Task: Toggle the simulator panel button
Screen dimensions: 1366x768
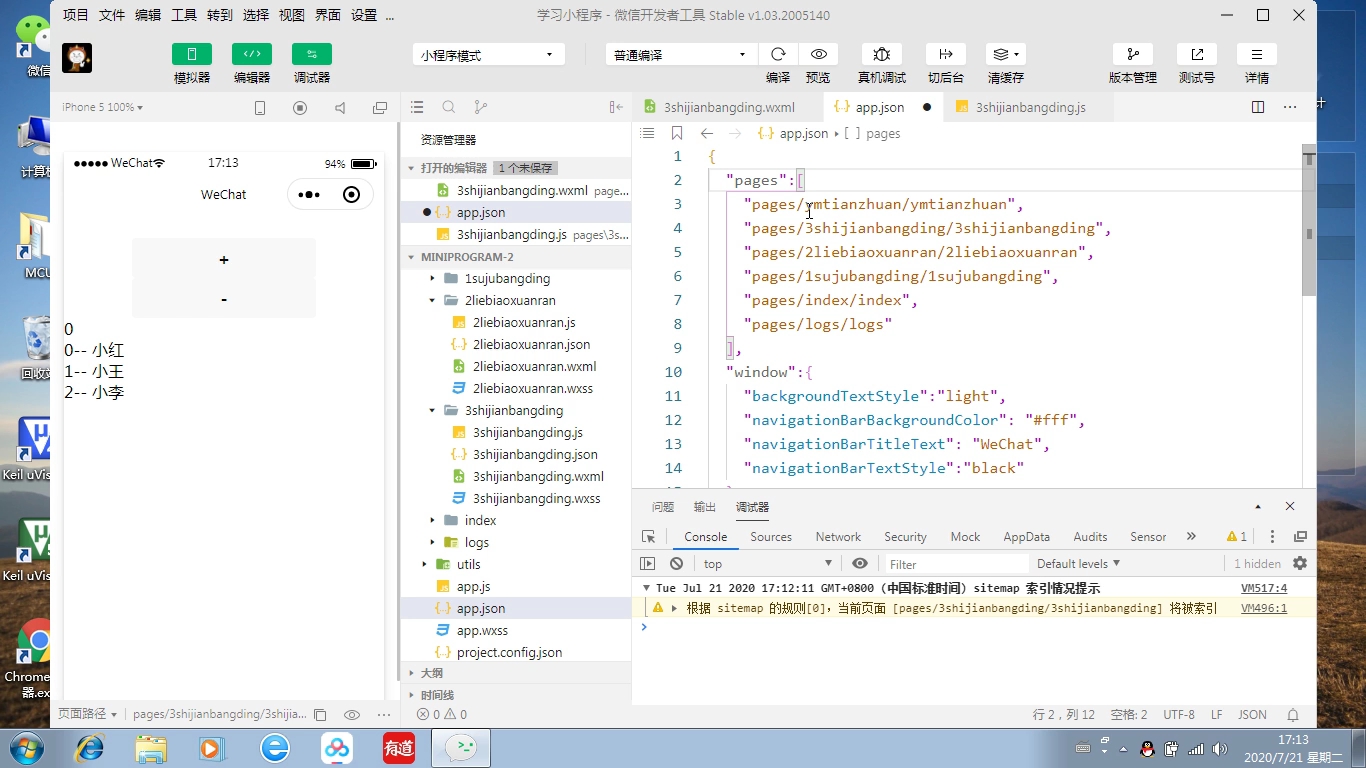Action: coord(192,54)
